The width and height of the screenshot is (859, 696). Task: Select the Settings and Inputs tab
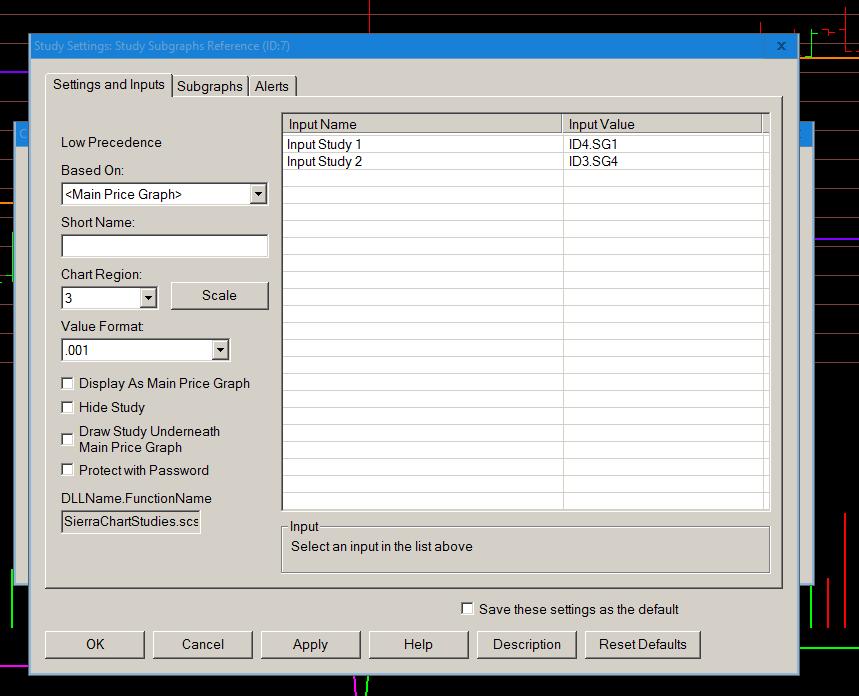pyautogui.click(x=109, y=85)
